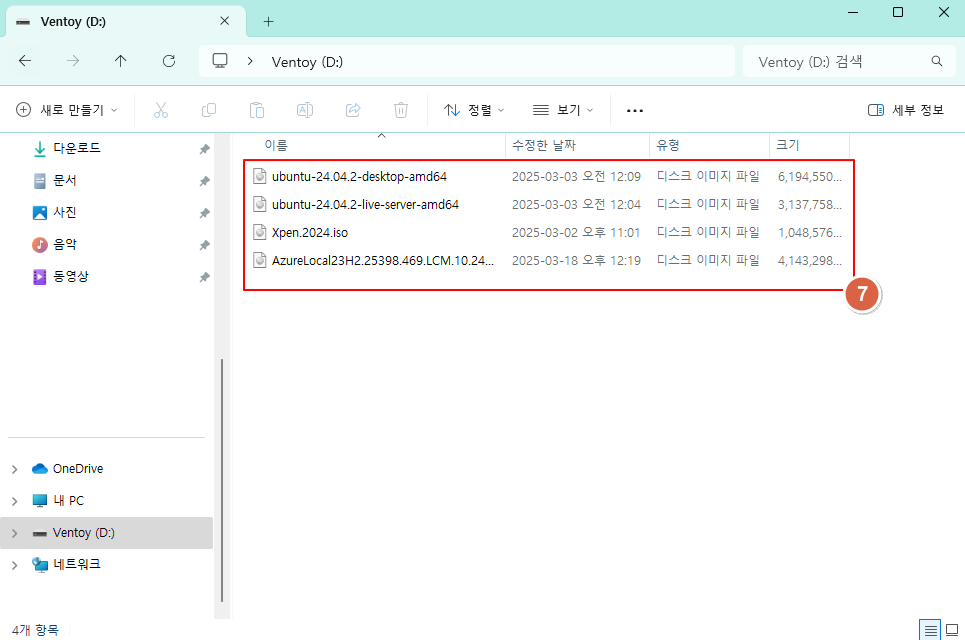This screenshot has width=965, height=640.
Task: Open 동영상 (Videos) in sidebar
Action: coord(70,276)
